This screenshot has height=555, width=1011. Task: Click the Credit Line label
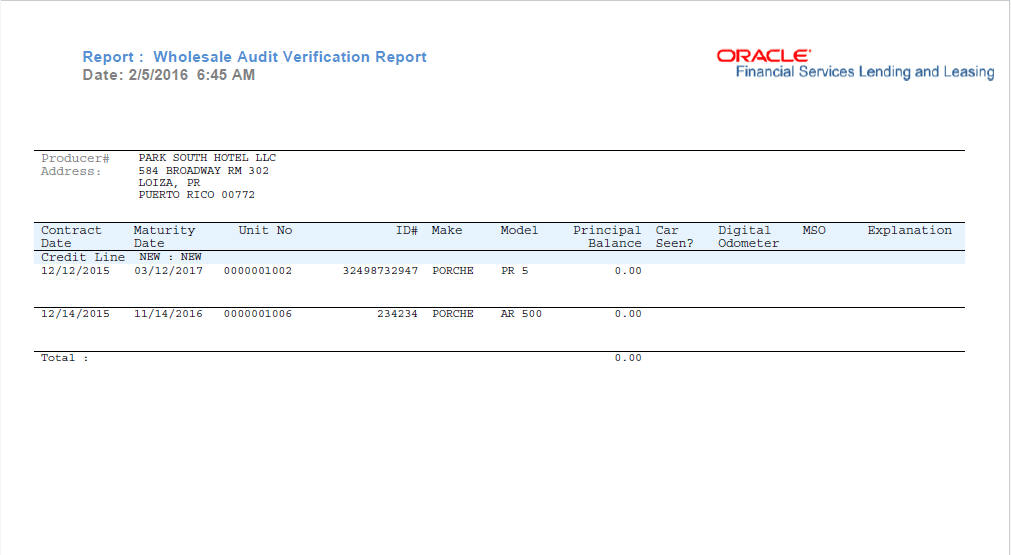pyautogui.click(x=83, y=257)
